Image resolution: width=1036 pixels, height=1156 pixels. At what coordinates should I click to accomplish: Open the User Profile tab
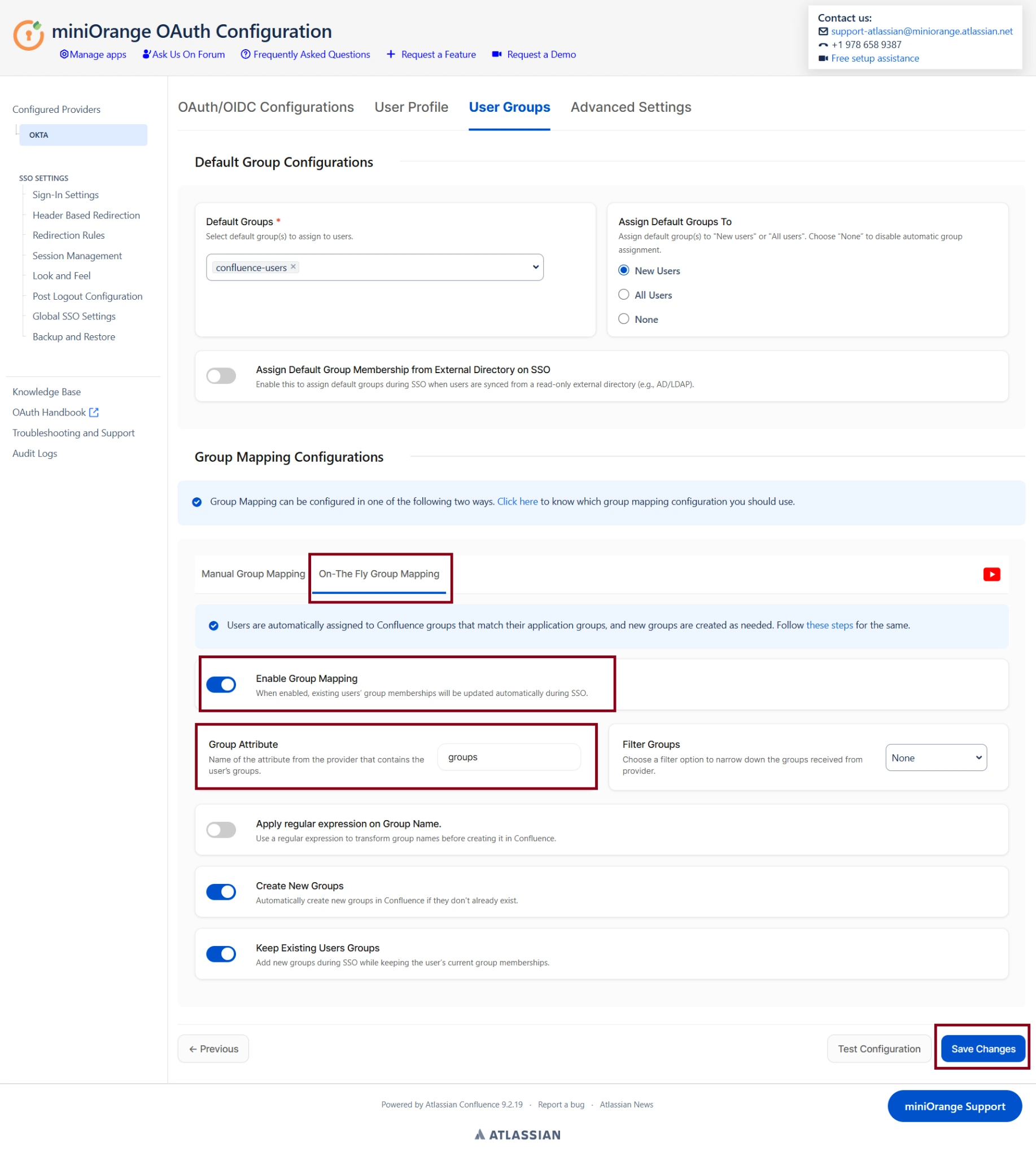click(x=412, y=107)
